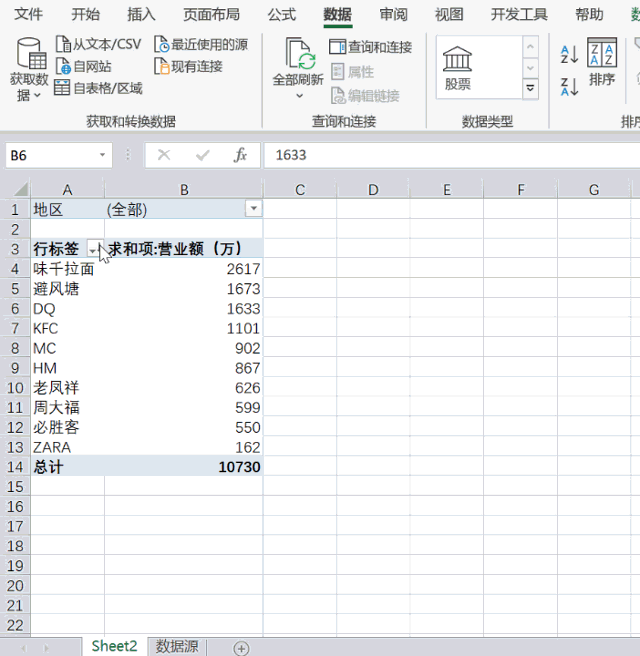
Task: Select the cell with value 902
Action: [184, 348]
